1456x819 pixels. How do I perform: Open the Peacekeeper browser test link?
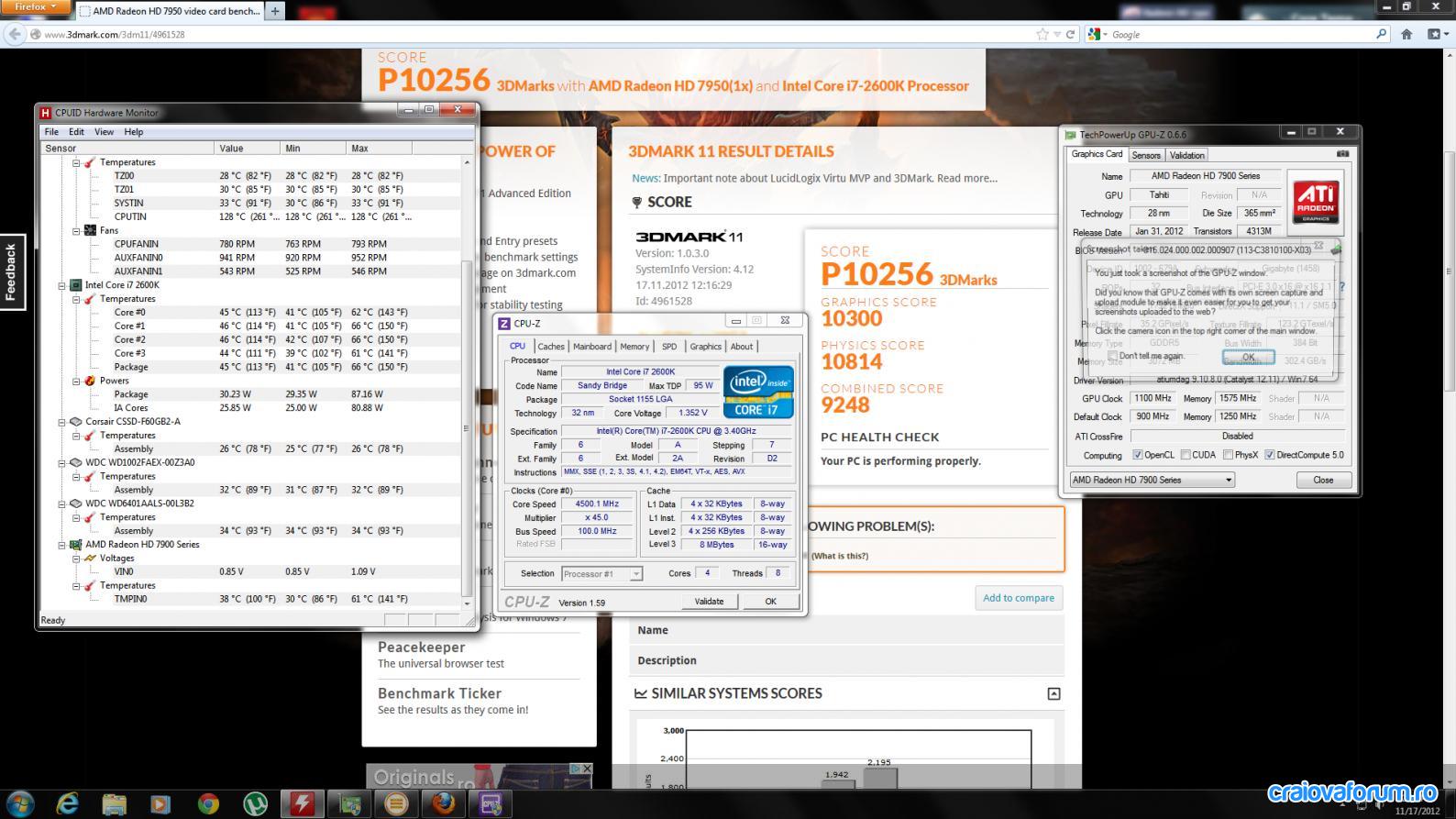422,647
